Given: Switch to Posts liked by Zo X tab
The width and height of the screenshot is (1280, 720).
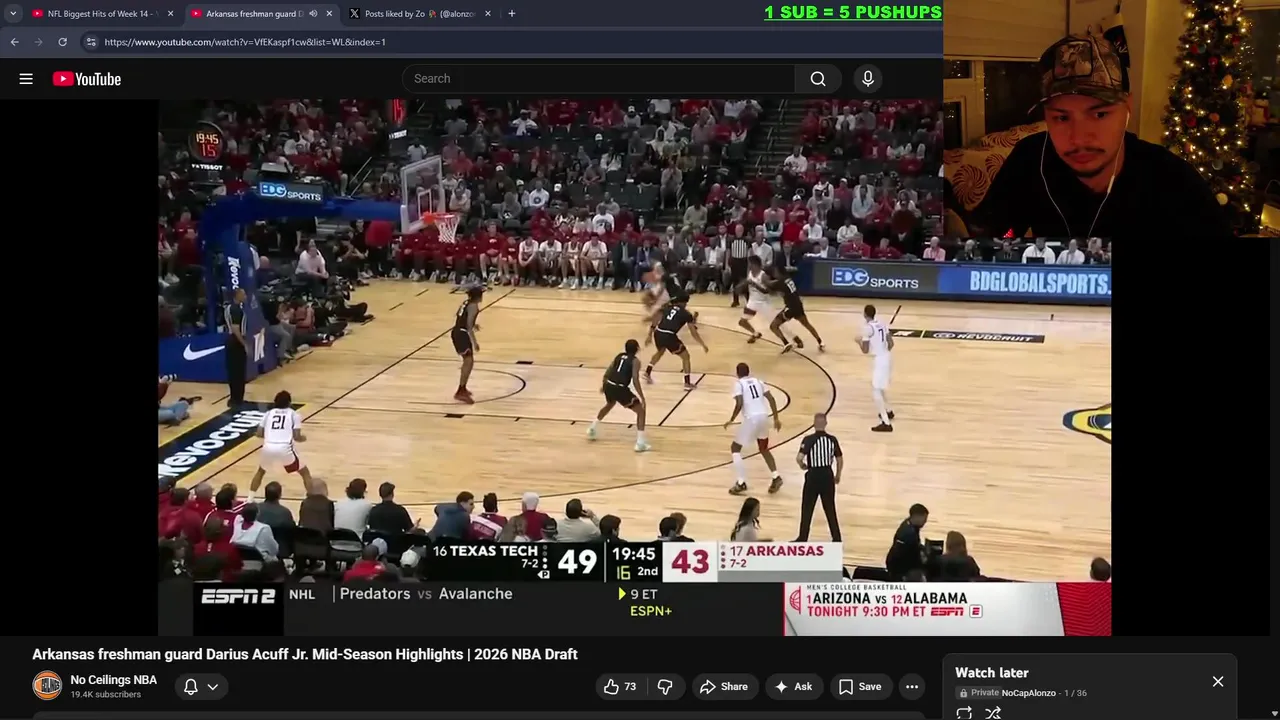Looking at the screenshot, I should (419, 14).
